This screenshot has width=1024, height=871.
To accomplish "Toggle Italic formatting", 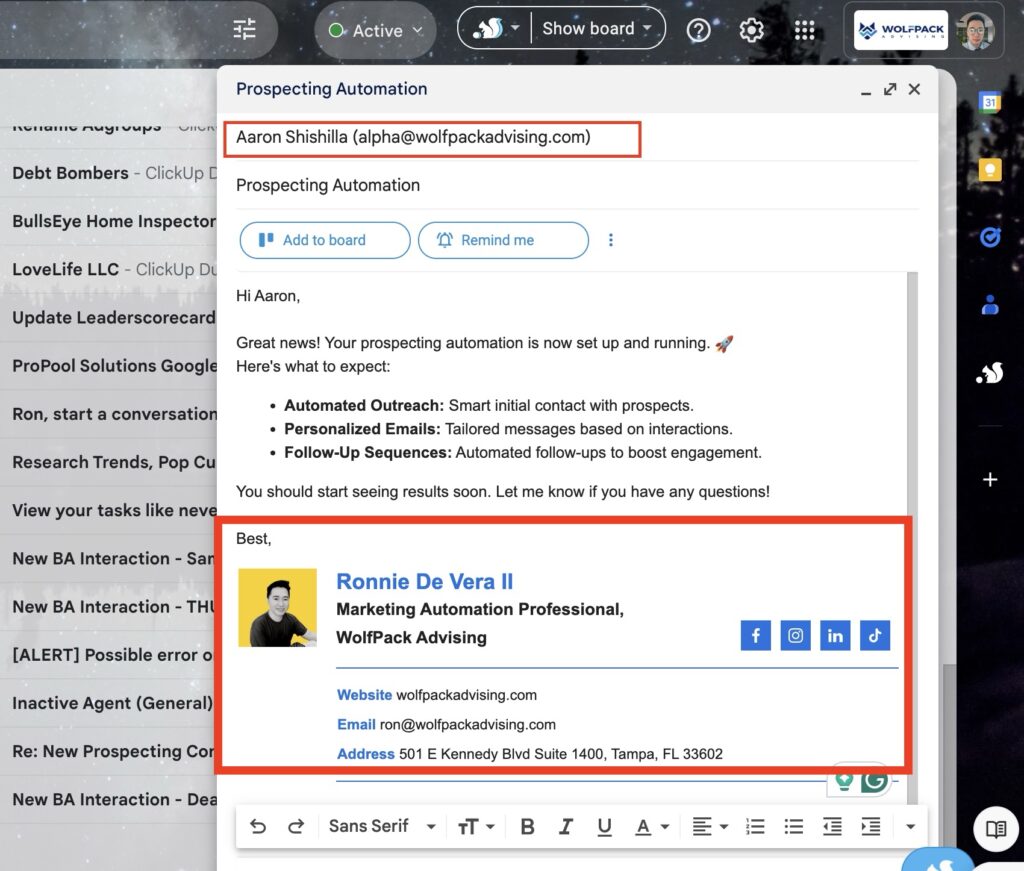I will click(x=566, y=827).
